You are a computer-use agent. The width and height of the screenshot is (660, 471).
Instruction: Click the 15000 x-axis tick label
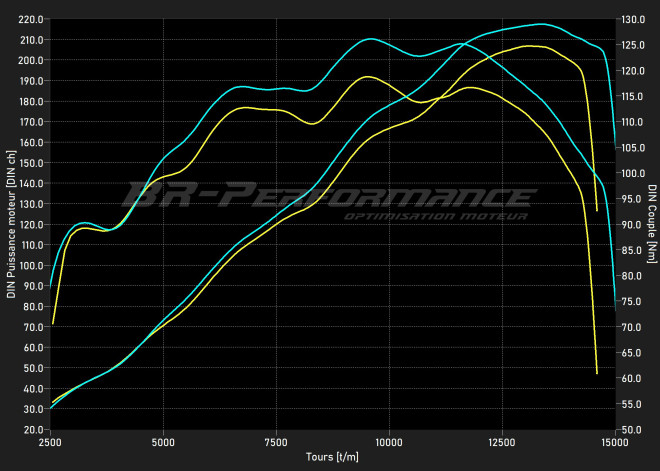pos(614,441)
